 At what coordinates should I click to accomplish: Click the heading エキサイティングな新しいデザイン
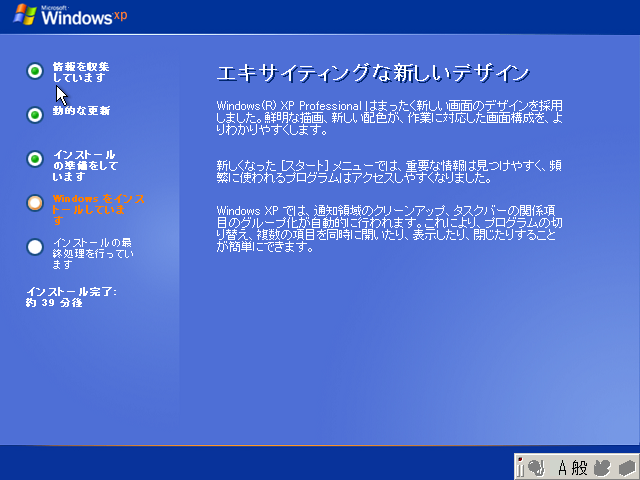(x=373, y=73)
